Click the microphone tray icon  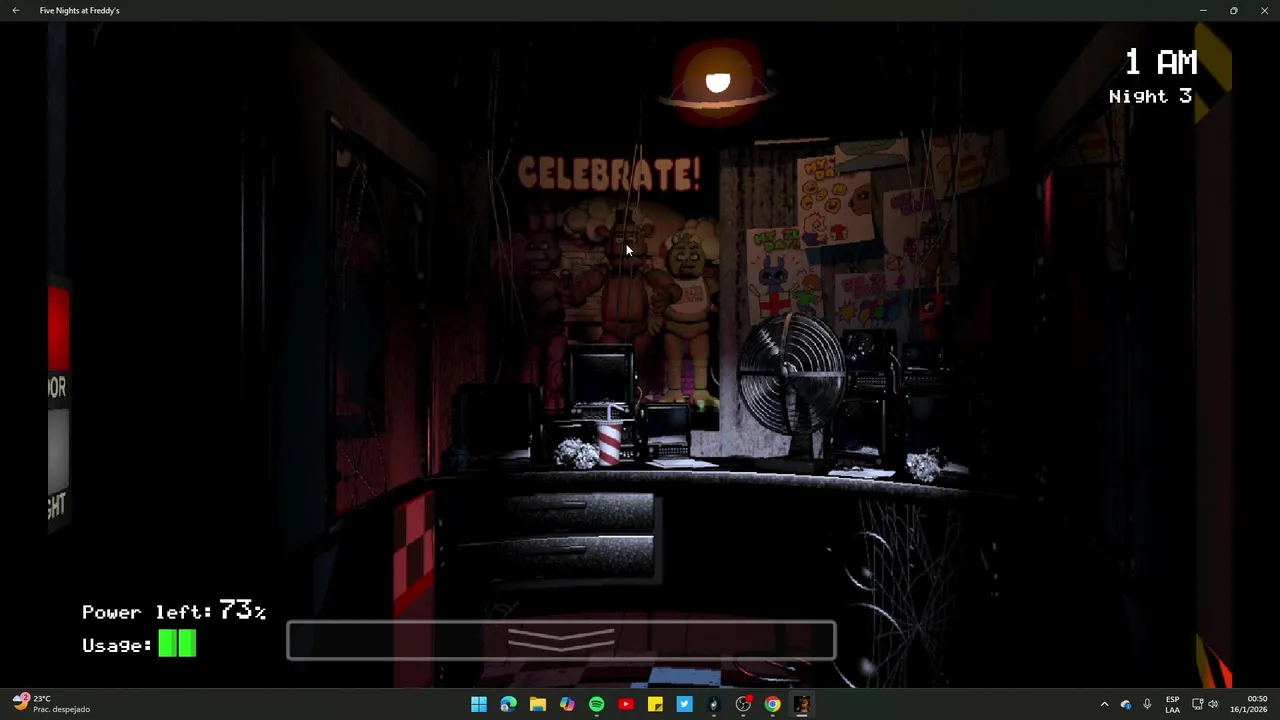pyautogui.click(x=1147, y=704)
